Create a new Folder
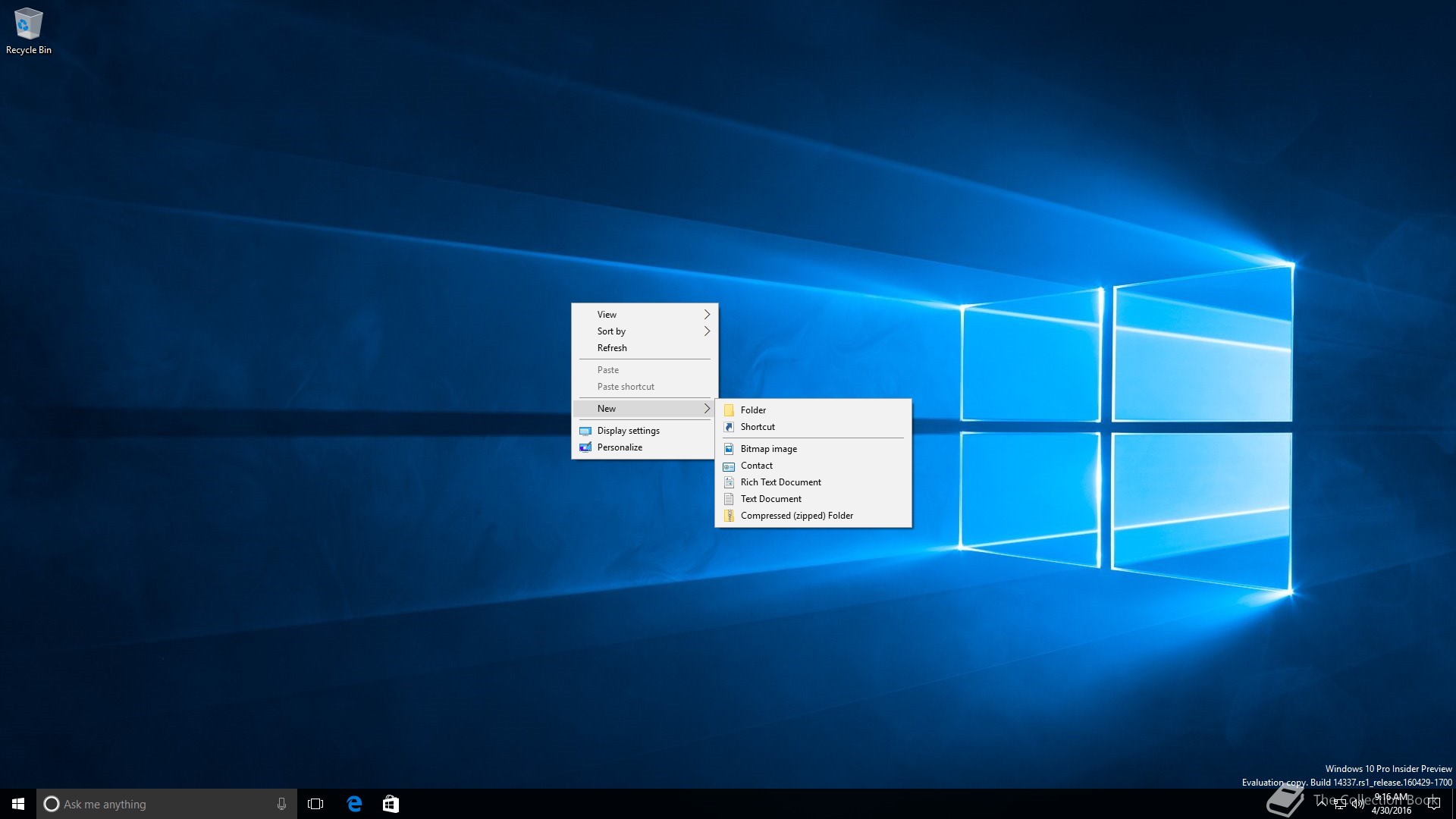Image resolution: width=1456 pixels, height=819 pixels. 813,409
